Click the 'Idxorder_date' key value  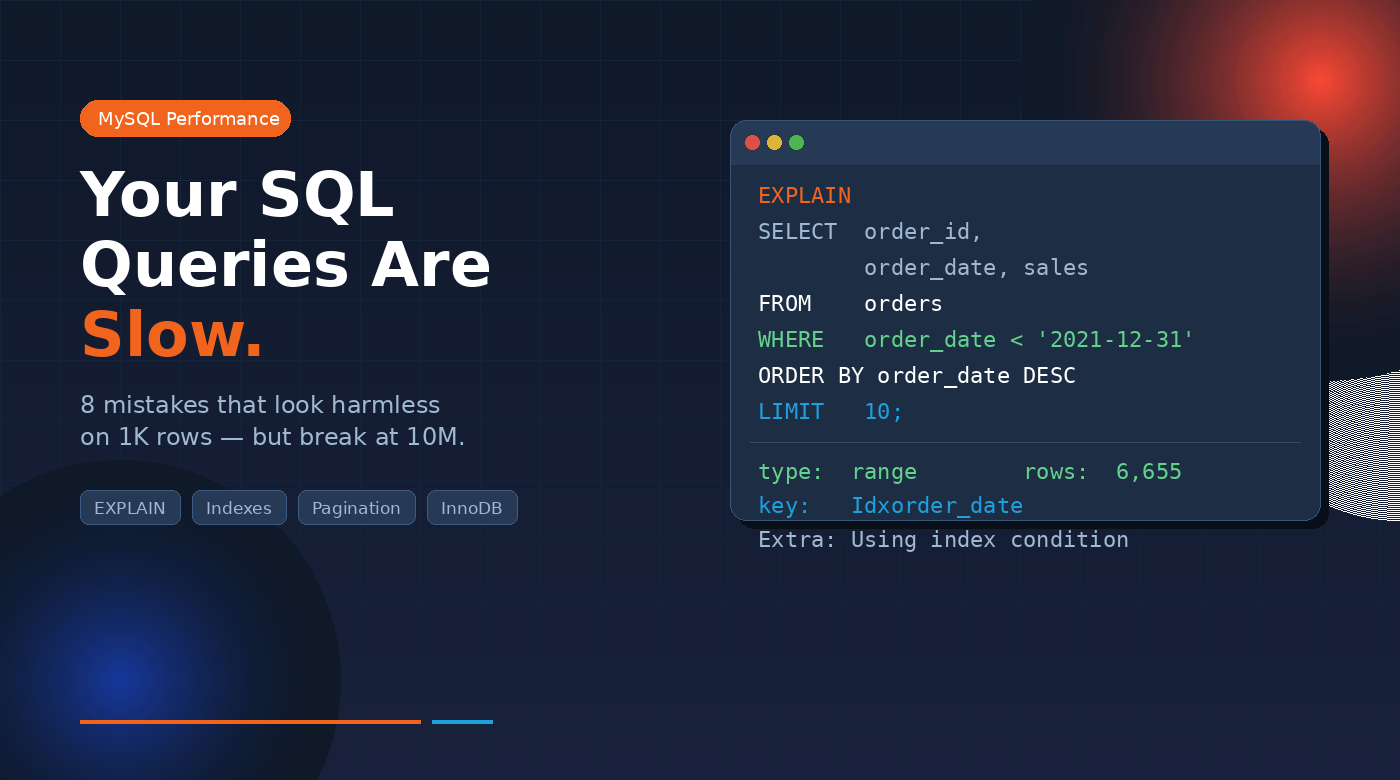[x=937, y=506]
